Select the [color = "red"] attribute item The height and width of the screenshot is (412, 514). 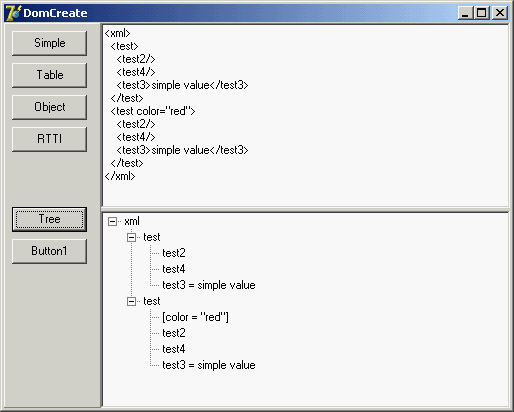coord(195,317)
